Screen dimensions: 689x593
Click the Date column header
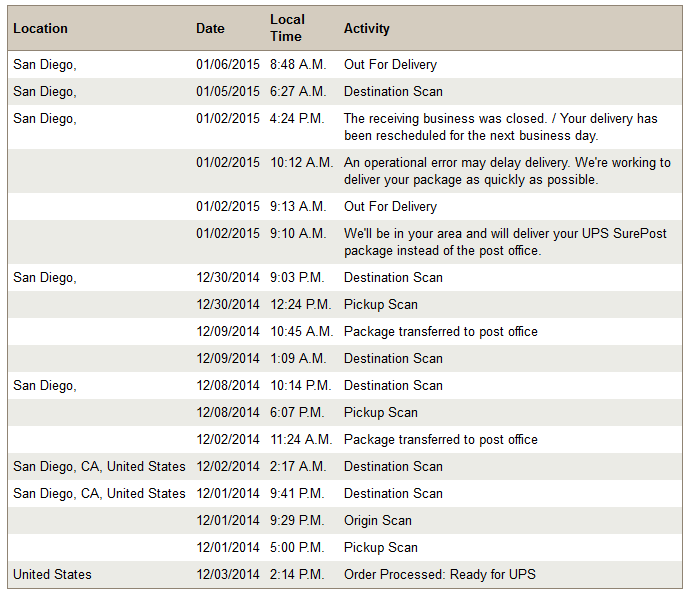210,29
